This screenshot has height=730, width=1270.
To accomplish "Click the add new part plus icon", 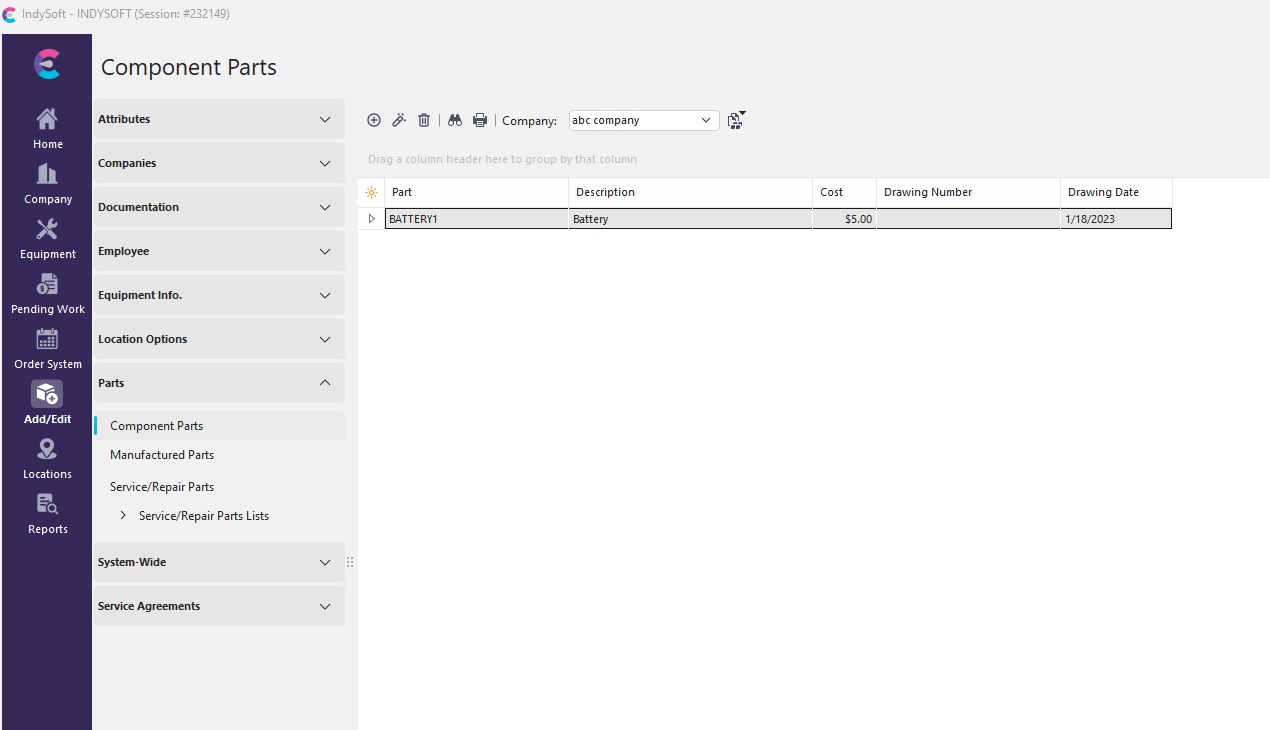I will coord(374,120).
